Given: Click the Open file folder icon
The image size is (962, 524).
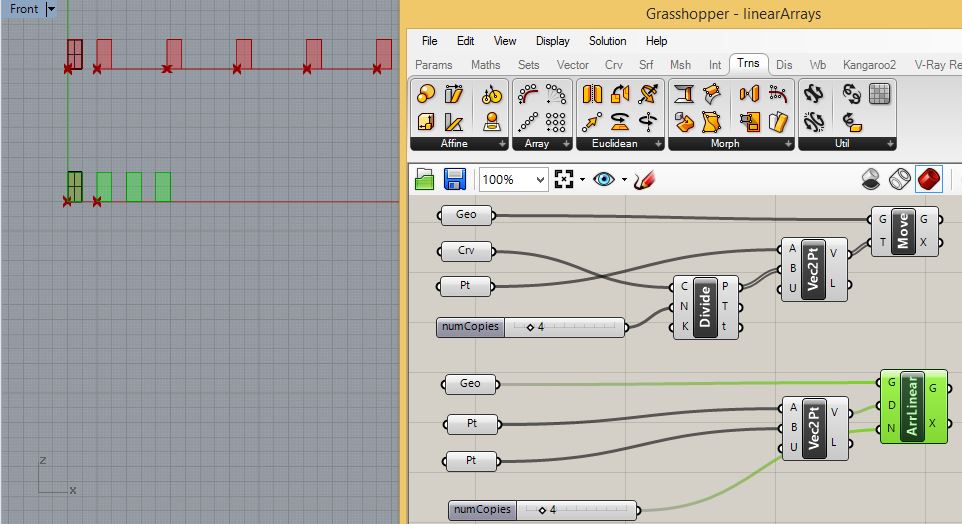Looking at the screenshot, I should click(x=425, y=179).
